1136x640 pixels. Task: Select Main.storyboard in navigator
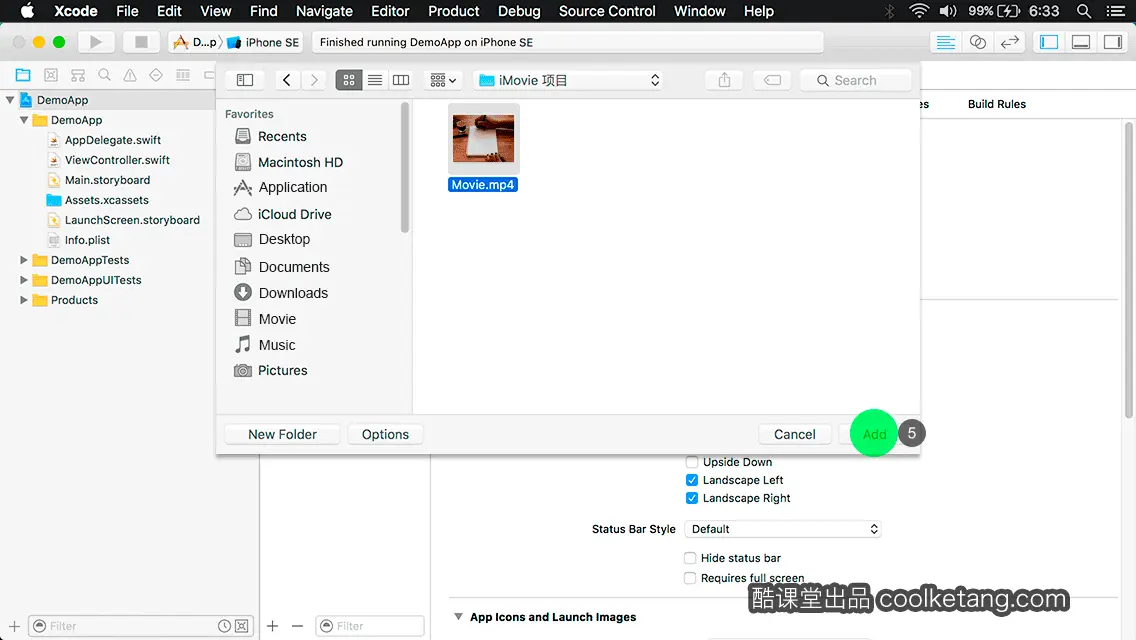click(x=107, y=180)
